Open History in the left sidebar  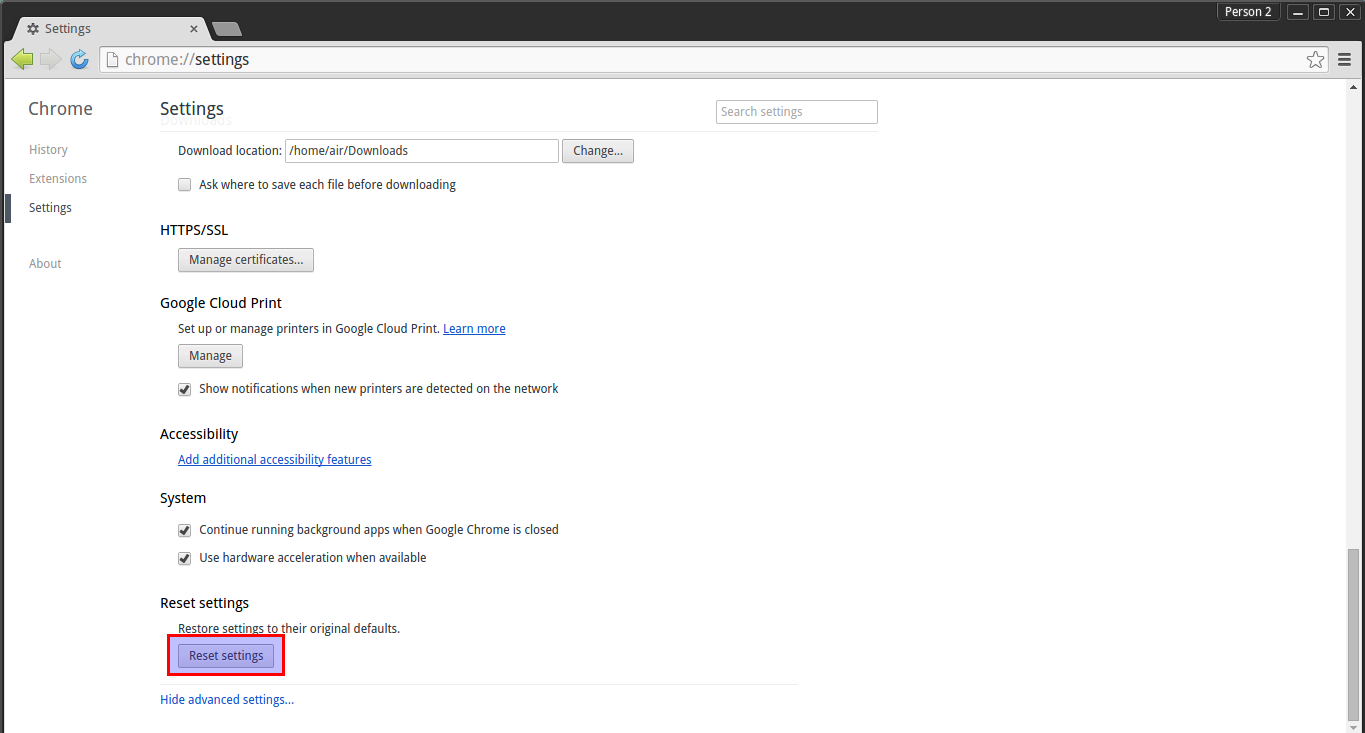pyautogui.click(x=48, y=150)
